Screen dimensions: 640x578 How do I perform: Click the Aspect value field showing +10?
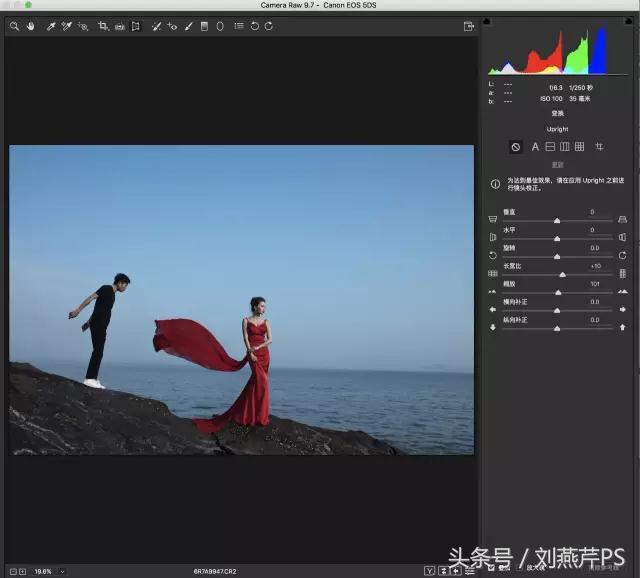tap(596, 266)
